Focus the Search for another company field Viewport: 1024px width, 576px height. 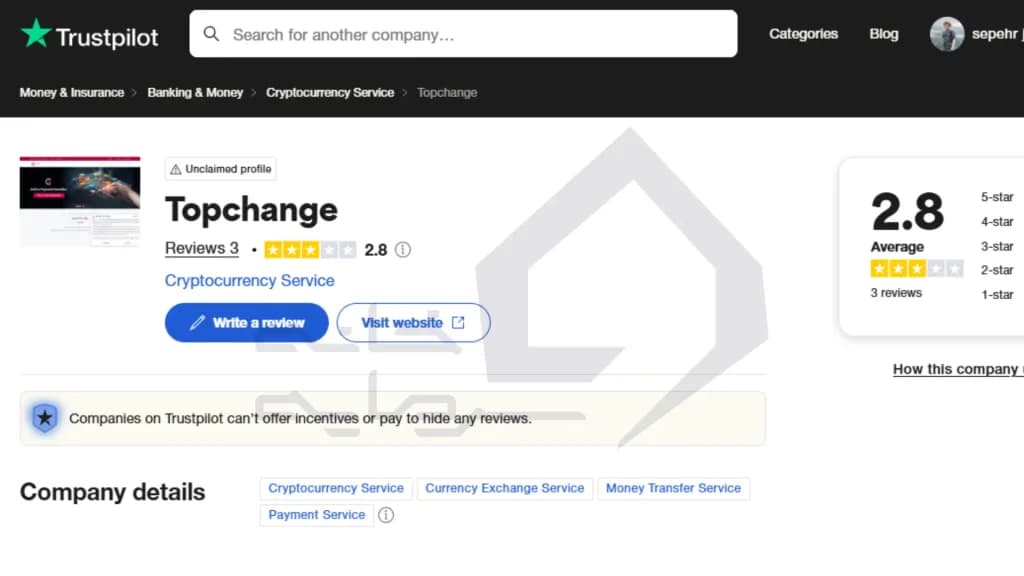[464, 34]
